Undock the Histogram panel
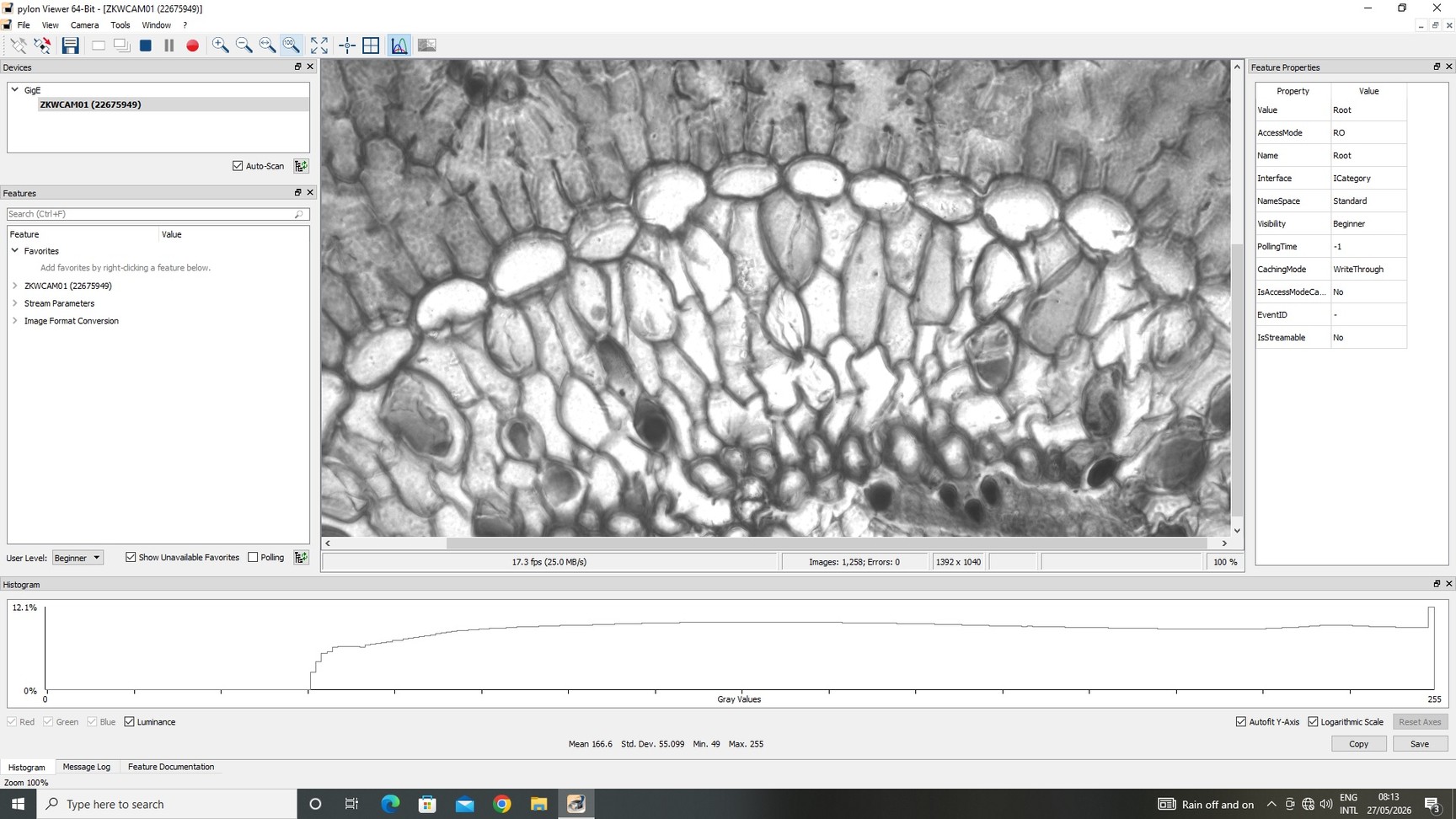The width and height of the screenshot is (1456, 819). [1437, 584]
